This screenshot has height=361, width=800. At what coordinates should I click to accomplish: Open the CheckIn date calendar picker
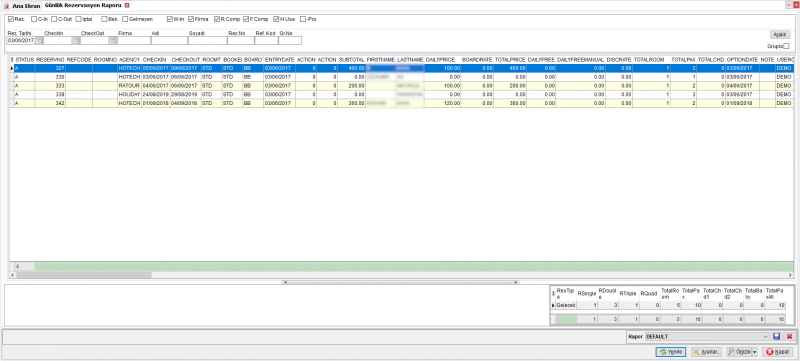click(75, 40)
